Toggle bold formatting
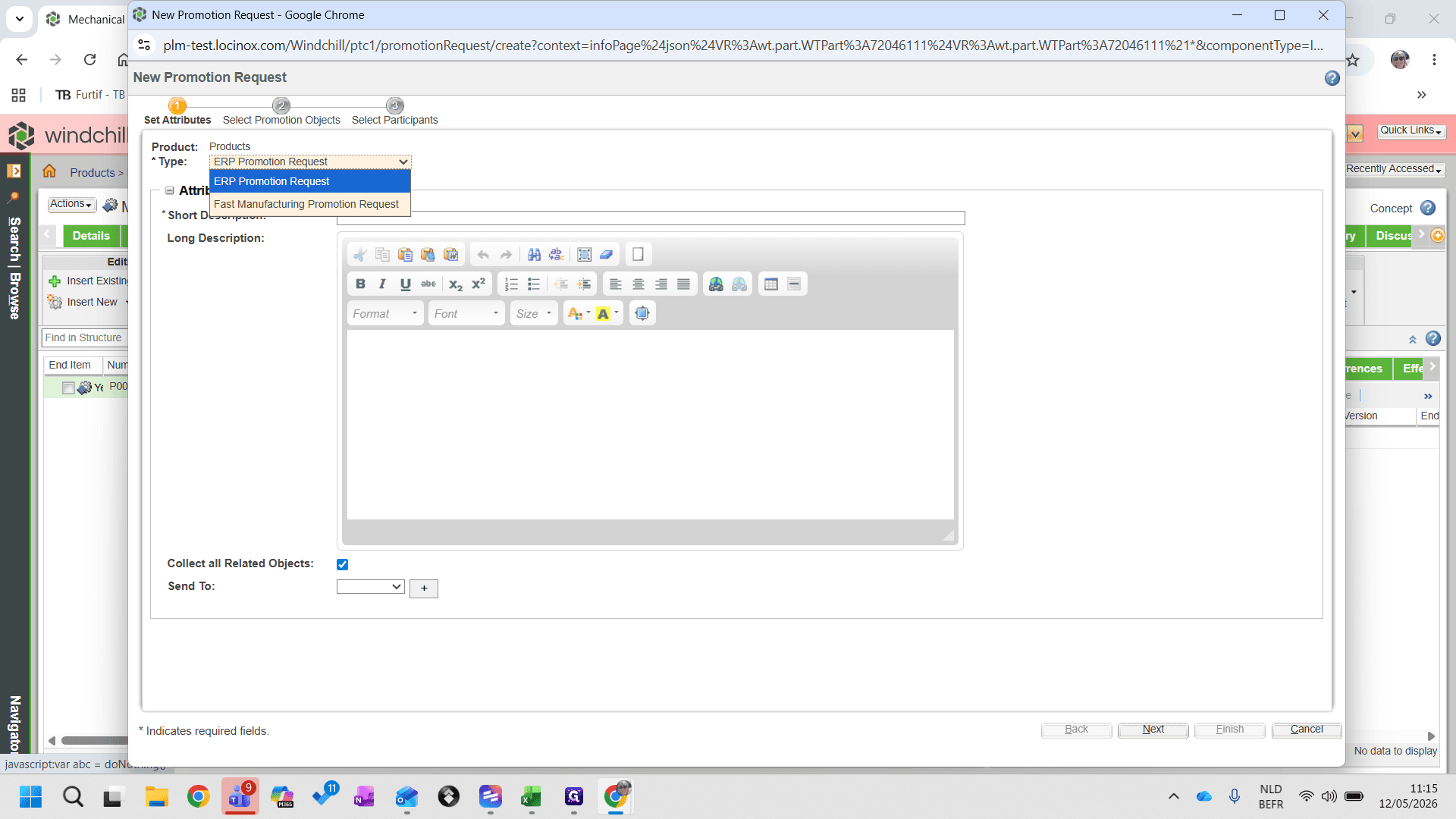Viewport: 1456px width, 819px height. point(360,284)
